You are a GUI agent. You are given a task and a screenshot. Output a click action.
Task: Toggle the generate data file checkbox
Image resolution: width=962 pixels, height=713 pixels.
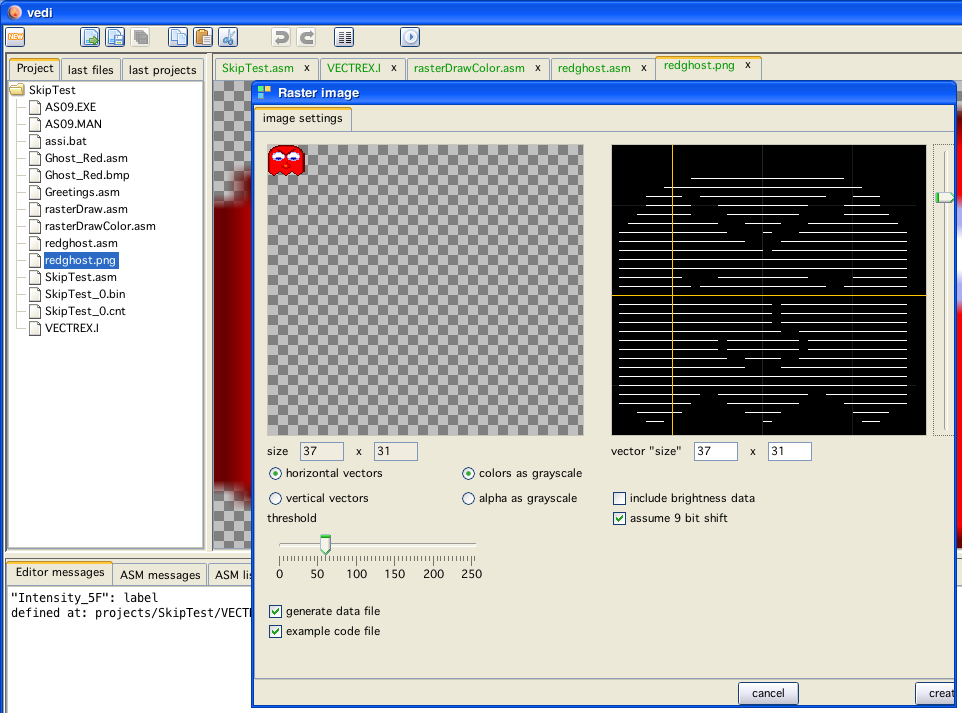click(276, 611)
